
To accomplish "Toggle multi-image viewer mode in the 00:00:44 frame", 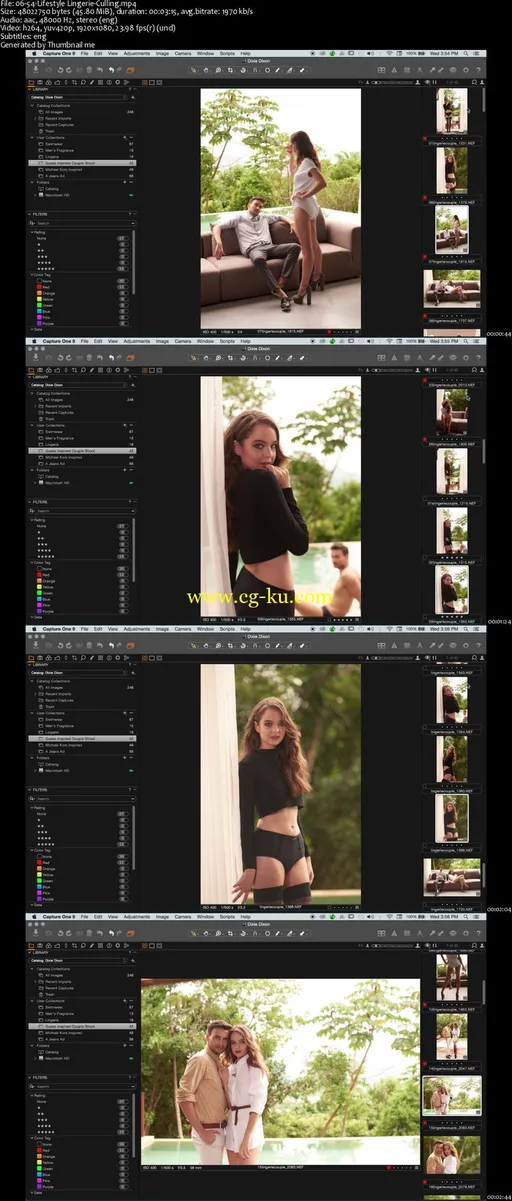I will 144,82.
